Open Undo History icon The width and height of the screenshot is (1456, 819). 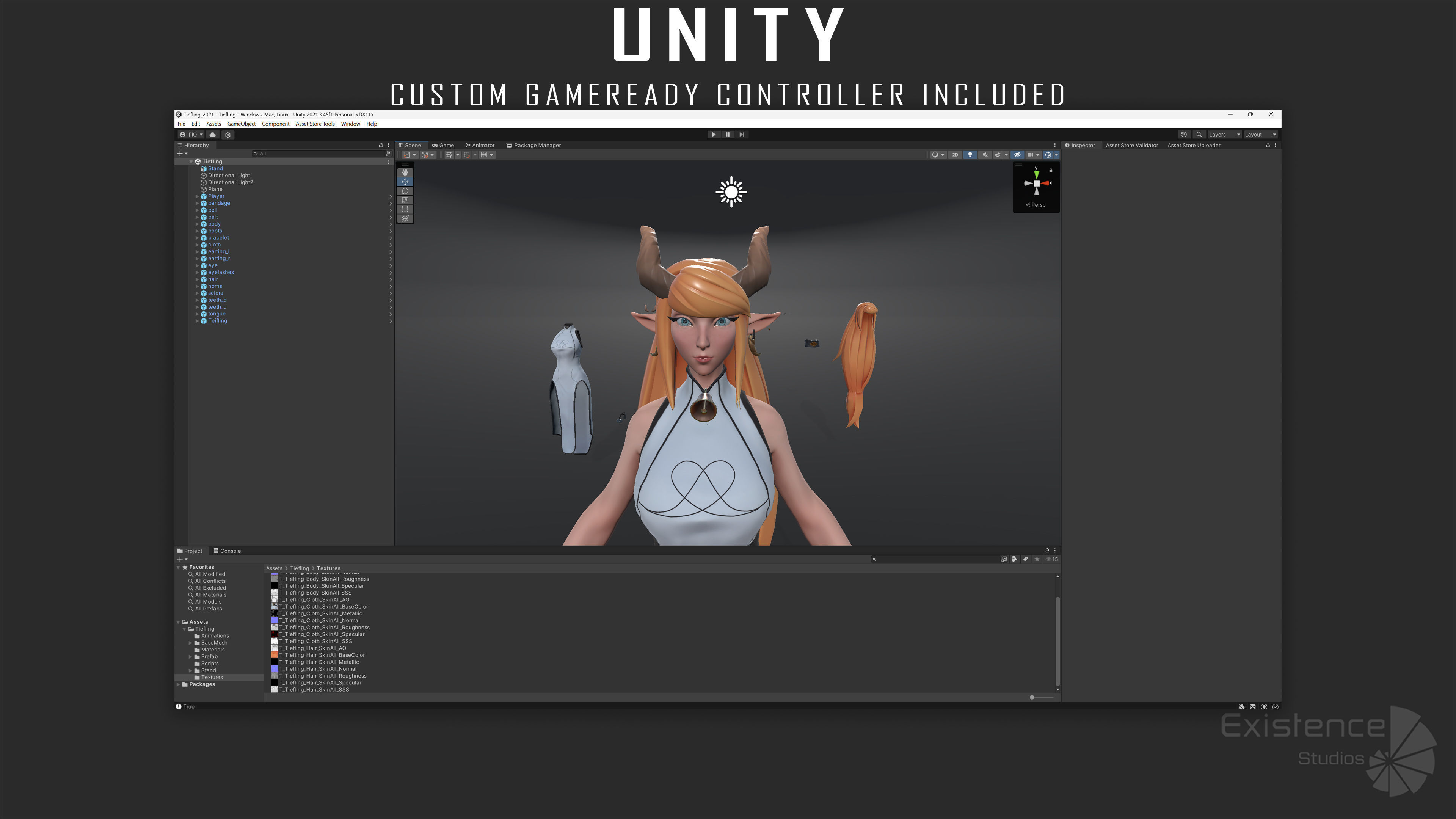click(1183, 135)
